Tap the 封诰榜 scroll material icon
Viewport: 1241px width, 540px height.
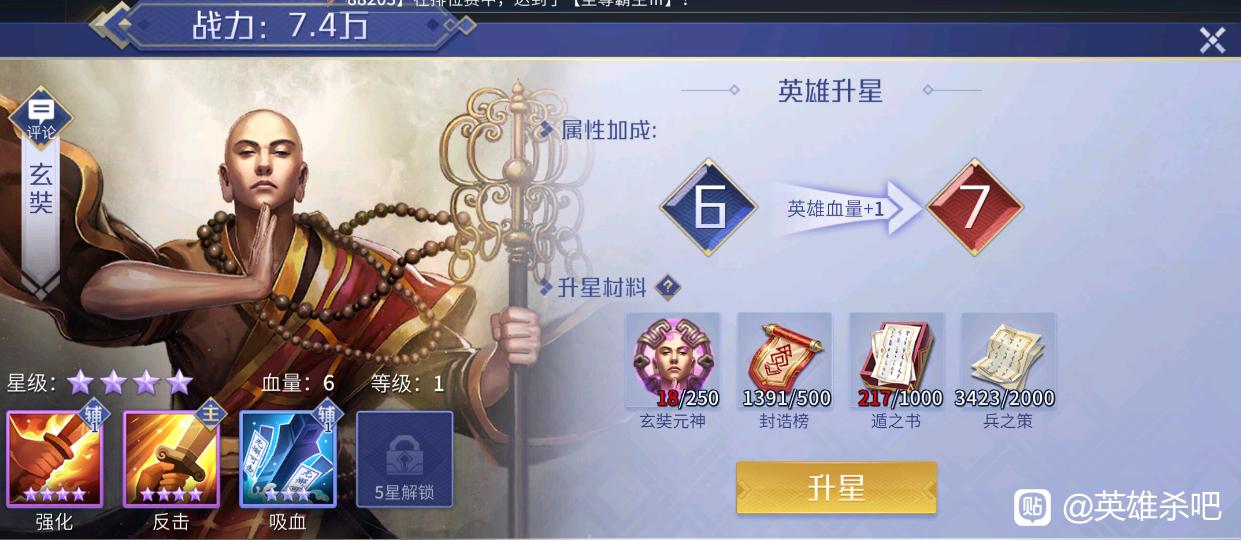tap(785, 360)
